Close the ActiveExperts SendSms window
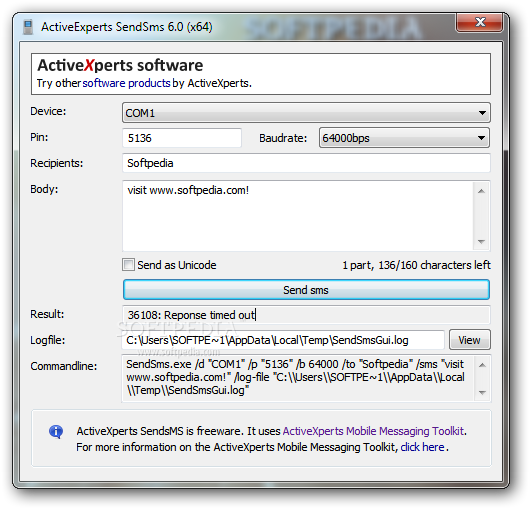530x509 pixels. [x=479, y=23]
